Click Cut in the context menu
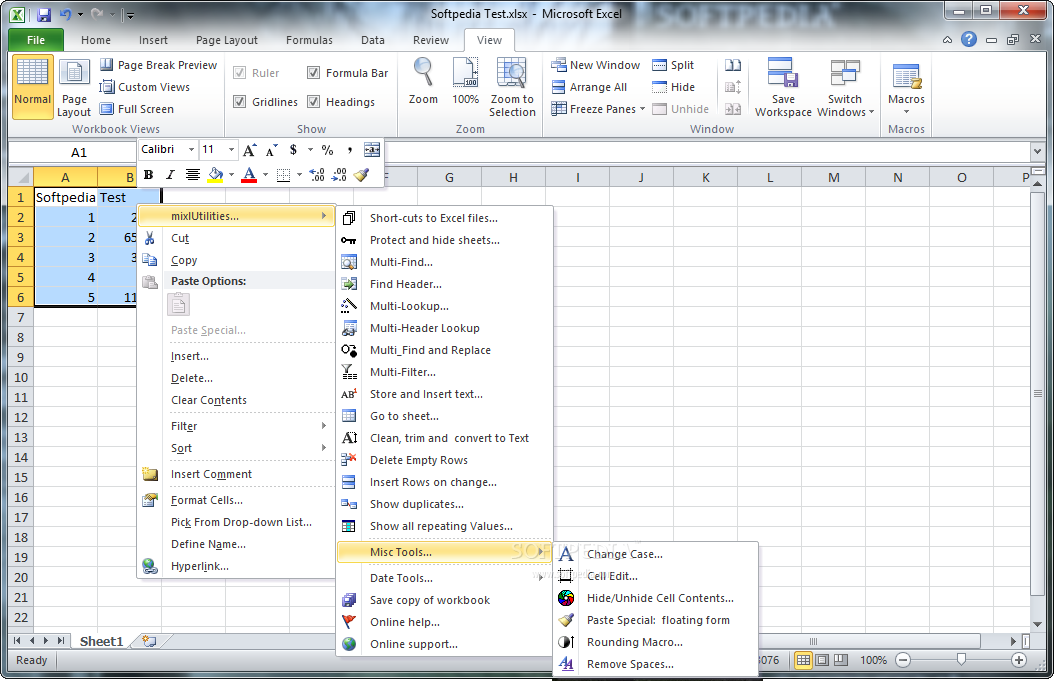 coord(237,238)
